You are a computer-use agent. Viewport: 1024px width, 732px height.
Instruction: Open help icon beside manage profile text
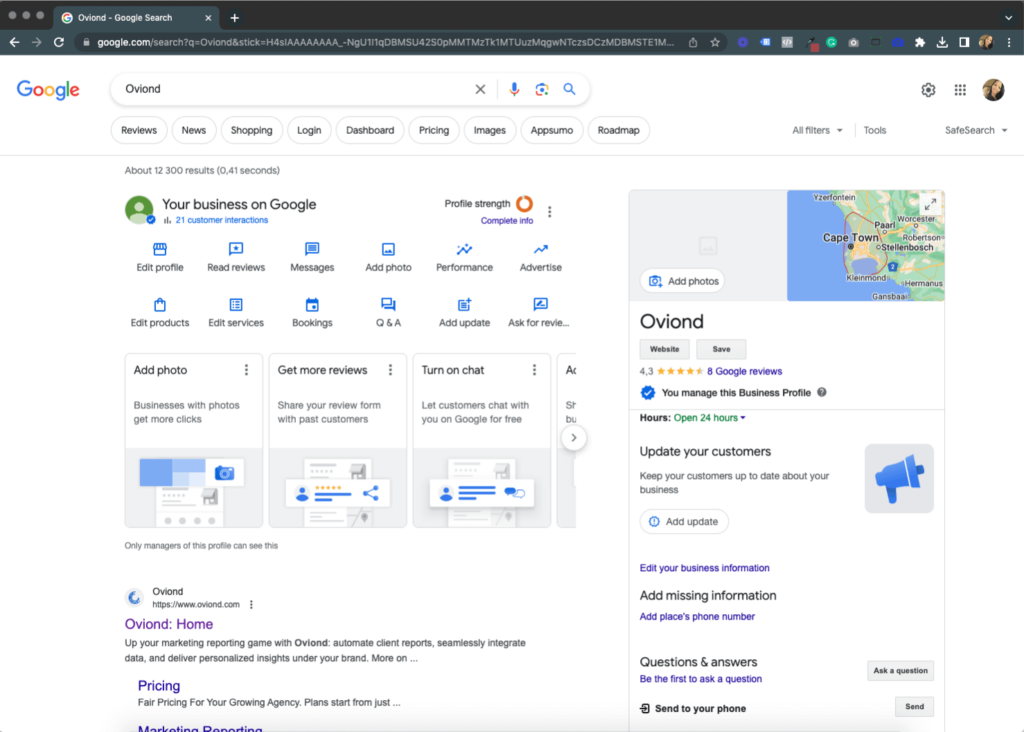pos(822,392)
